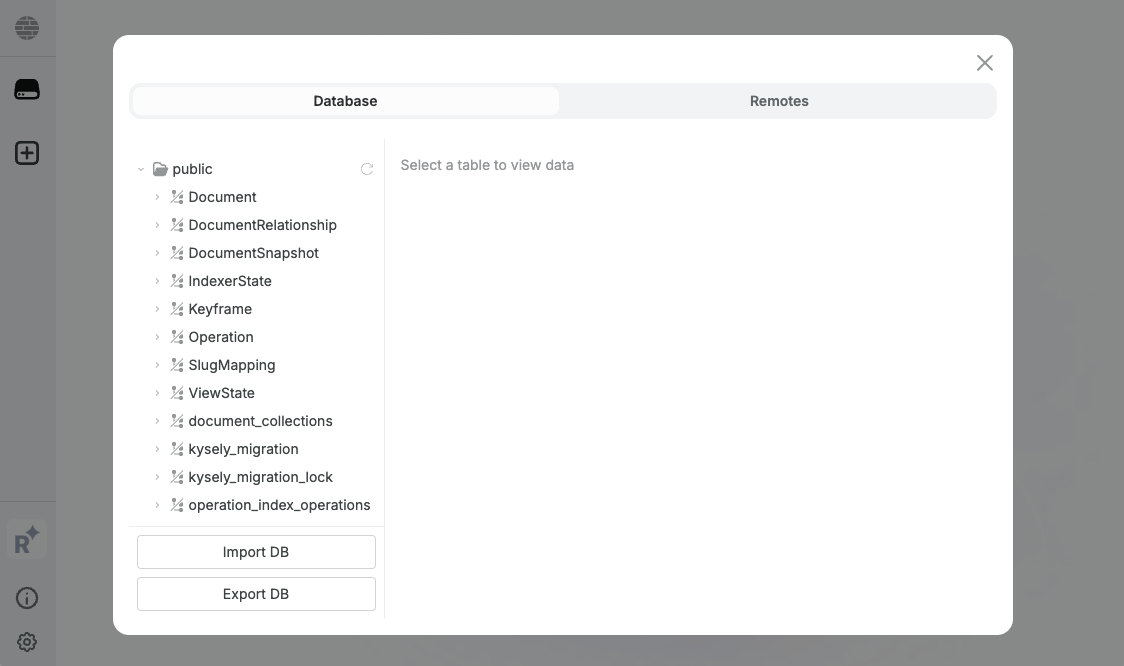
Task: Click the table icon beside Document
Action: [177, 197]
